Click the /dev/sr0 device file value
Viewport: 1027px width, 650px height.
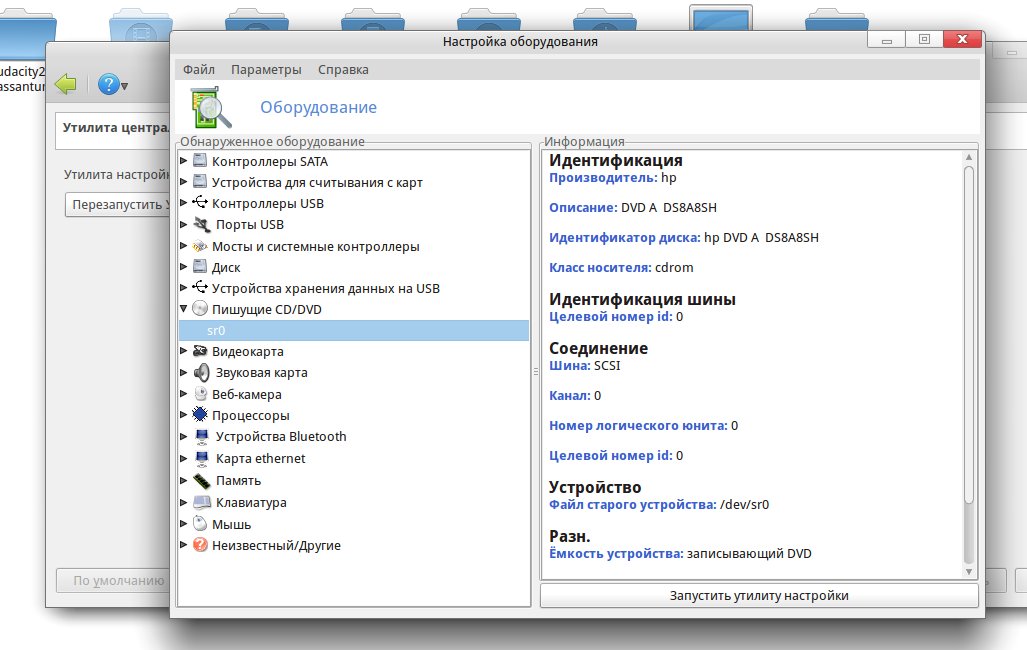point(744,505)
